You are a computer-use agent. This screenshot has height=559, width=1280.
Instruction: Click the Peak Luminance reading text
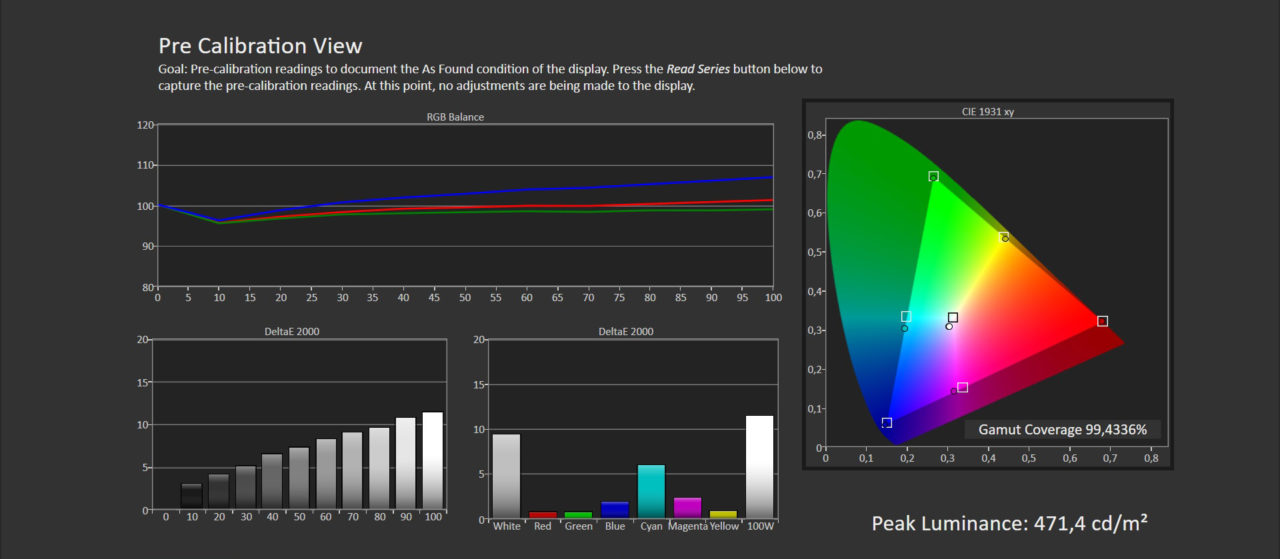click(x=1009, y=523)
